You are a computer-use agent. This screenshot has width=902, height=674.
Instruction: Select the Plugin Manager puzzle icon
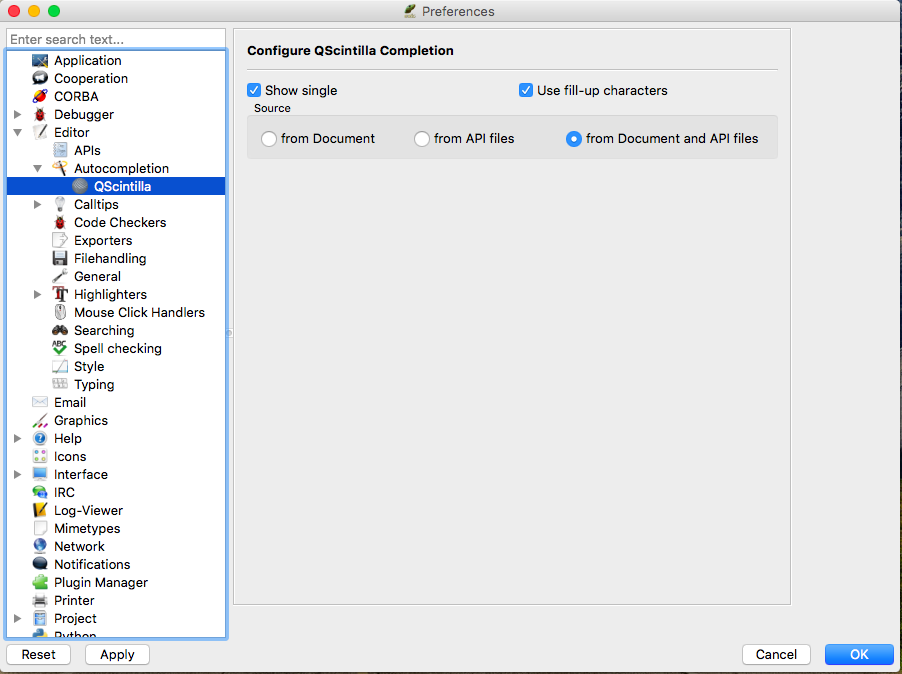click(x=40, y=583)
